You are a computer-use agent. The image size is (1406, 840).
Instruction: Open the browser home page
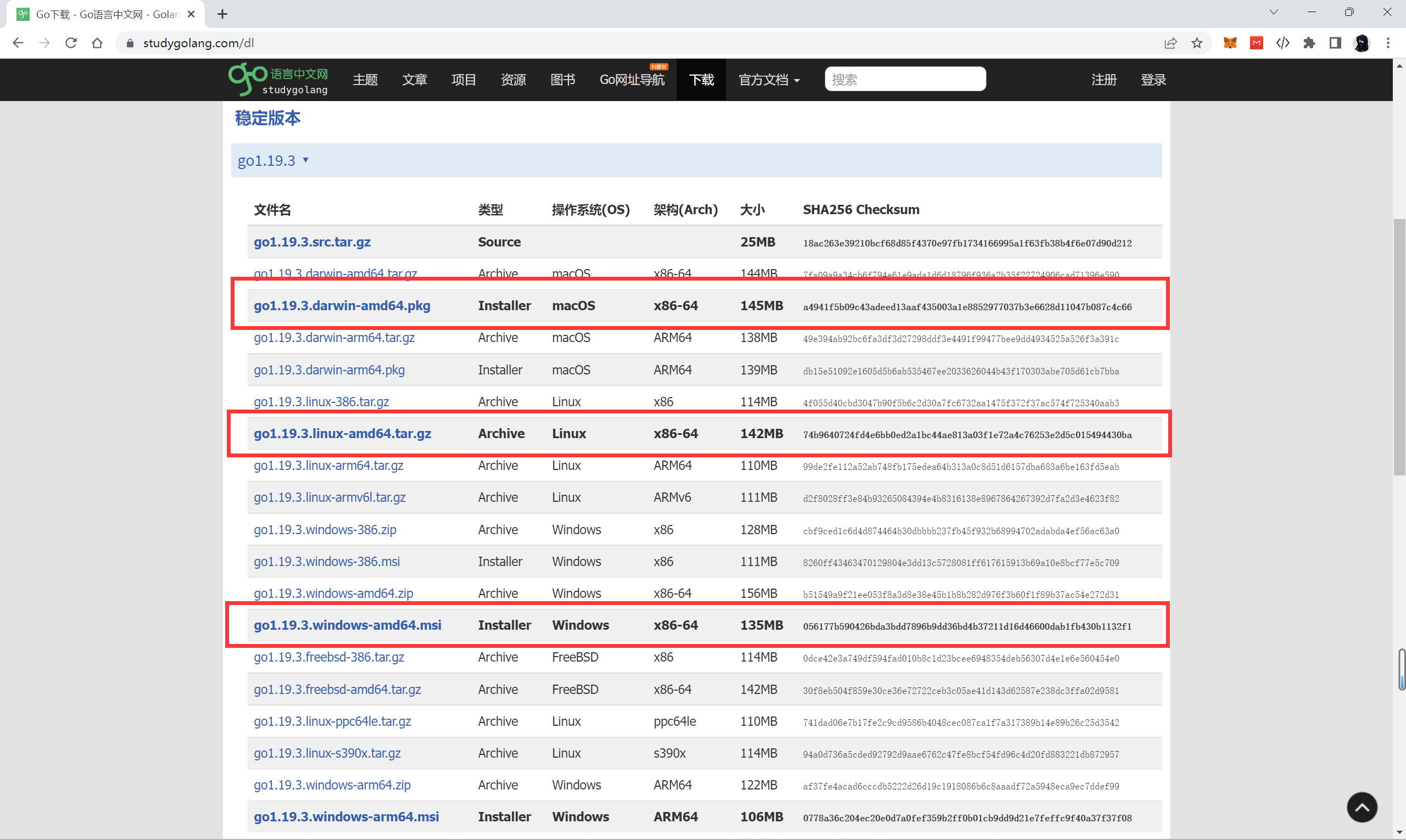(x=97, y=43)
